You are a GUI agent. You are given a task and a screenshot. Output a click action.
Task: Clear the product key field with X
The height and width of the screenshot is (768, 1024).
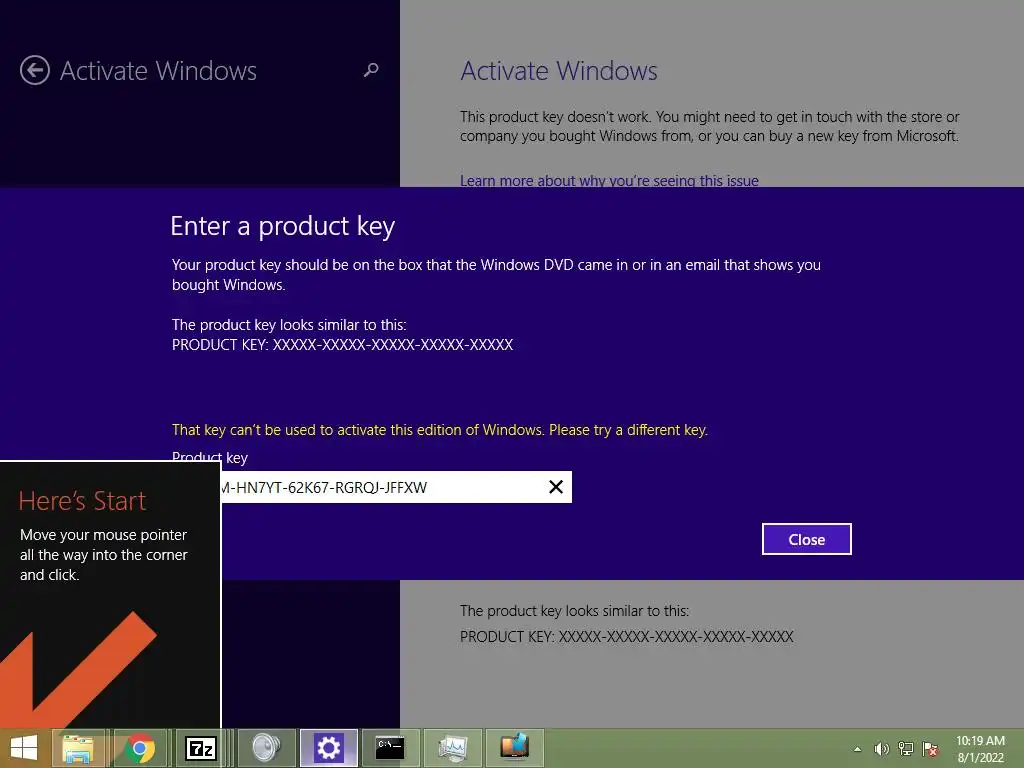[x=556, y=487]
